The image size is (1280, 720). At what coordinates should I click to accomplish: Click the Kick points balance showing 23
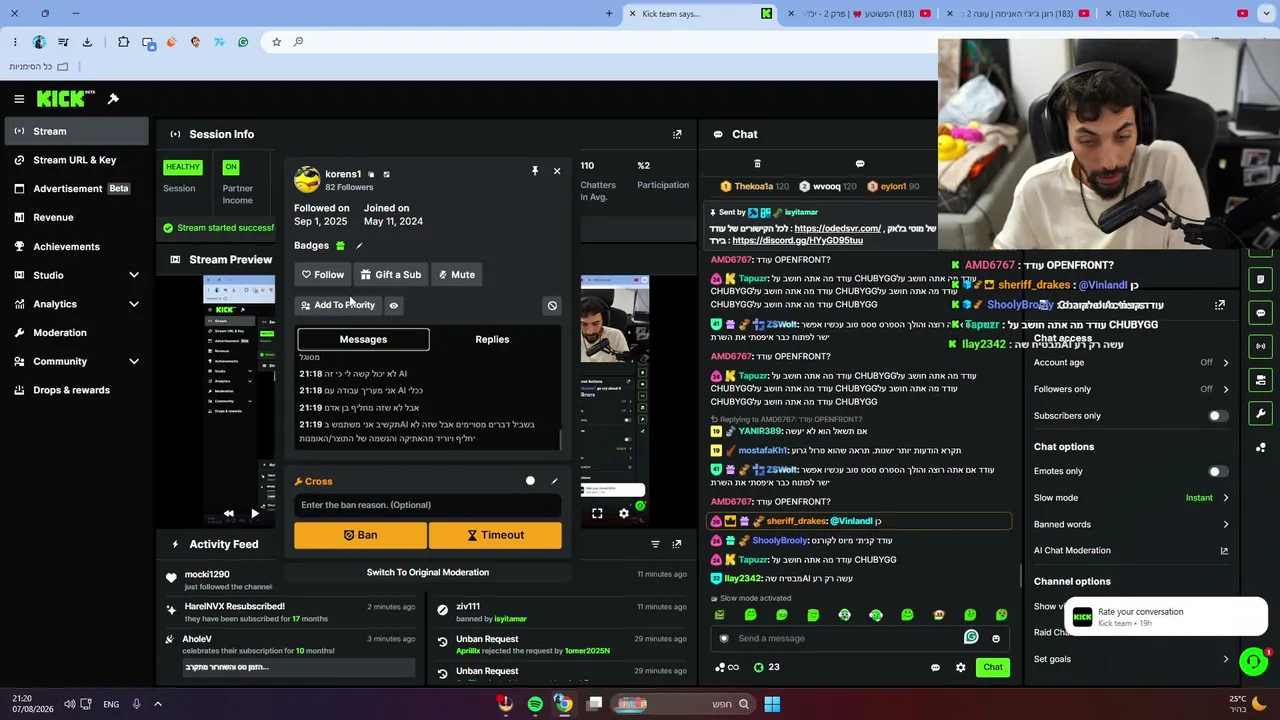766,667
